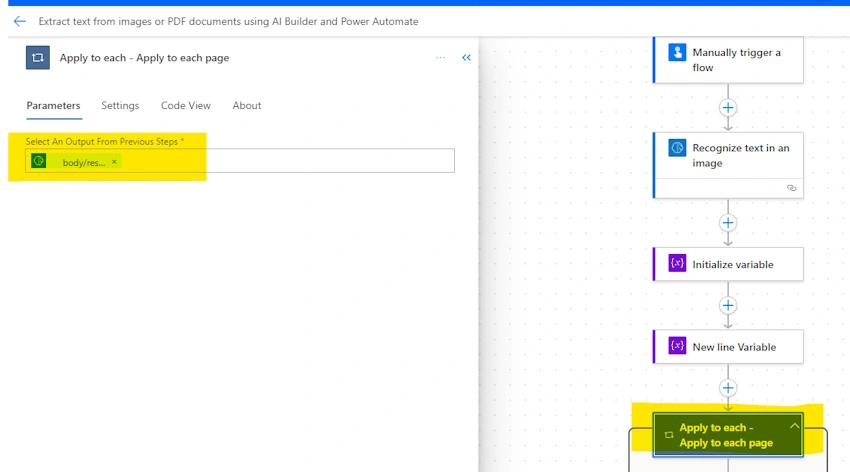Viewport: 850px width, 472px height.
Task: Click the loop icon on Apply to each card
Action: tap(669, 435)
